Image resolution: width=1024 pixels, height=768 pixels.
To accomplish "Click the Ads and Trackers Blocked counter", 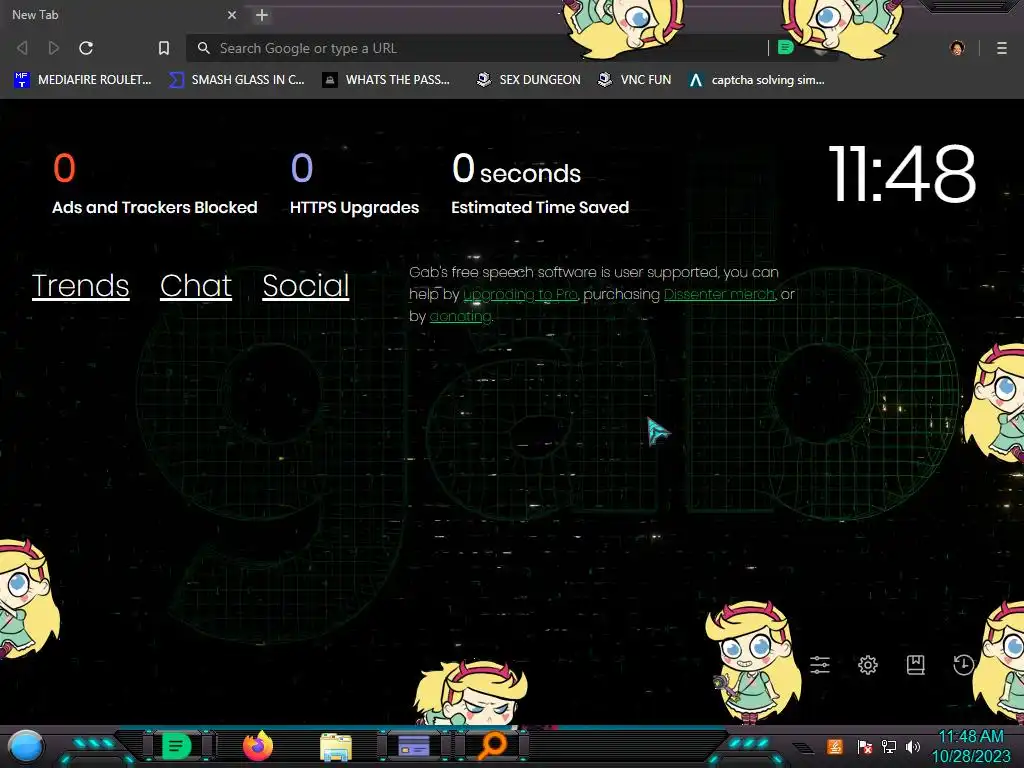I will 155,184.
